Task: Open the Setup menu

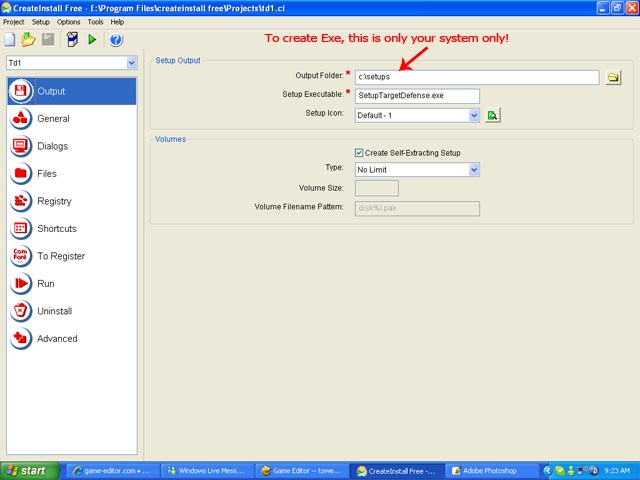Action: 41,22
